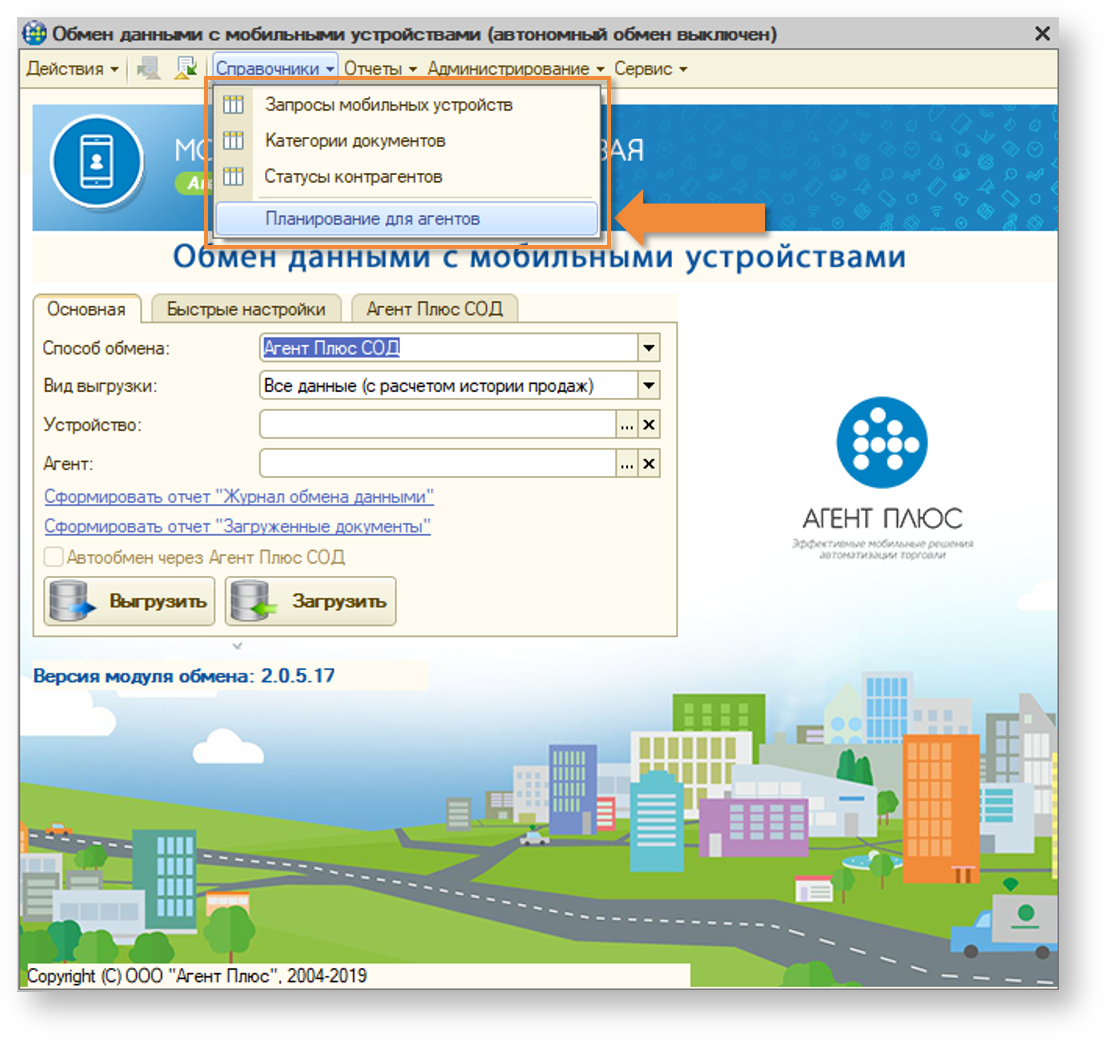The height and width of the screenshot is (1040, 1107).
Task: Click table icon beside Статусы контрагентов
Action: point(233,177)
